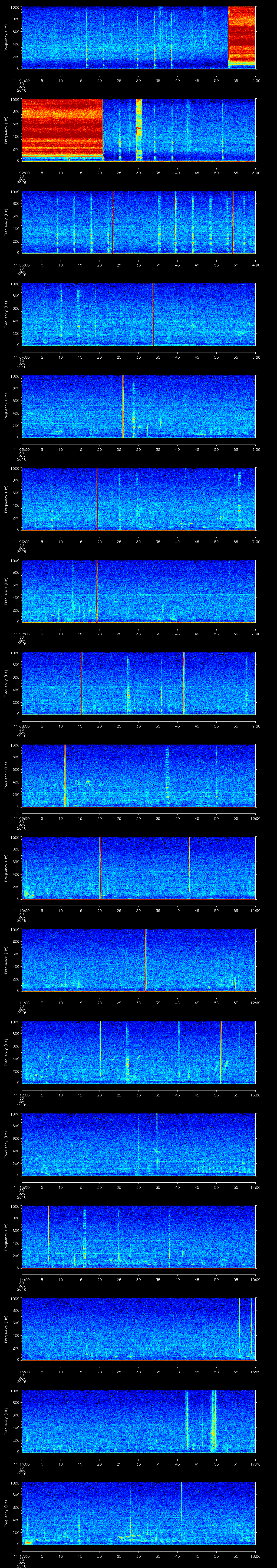Click the 6:00 end time label

coord(256,449)
